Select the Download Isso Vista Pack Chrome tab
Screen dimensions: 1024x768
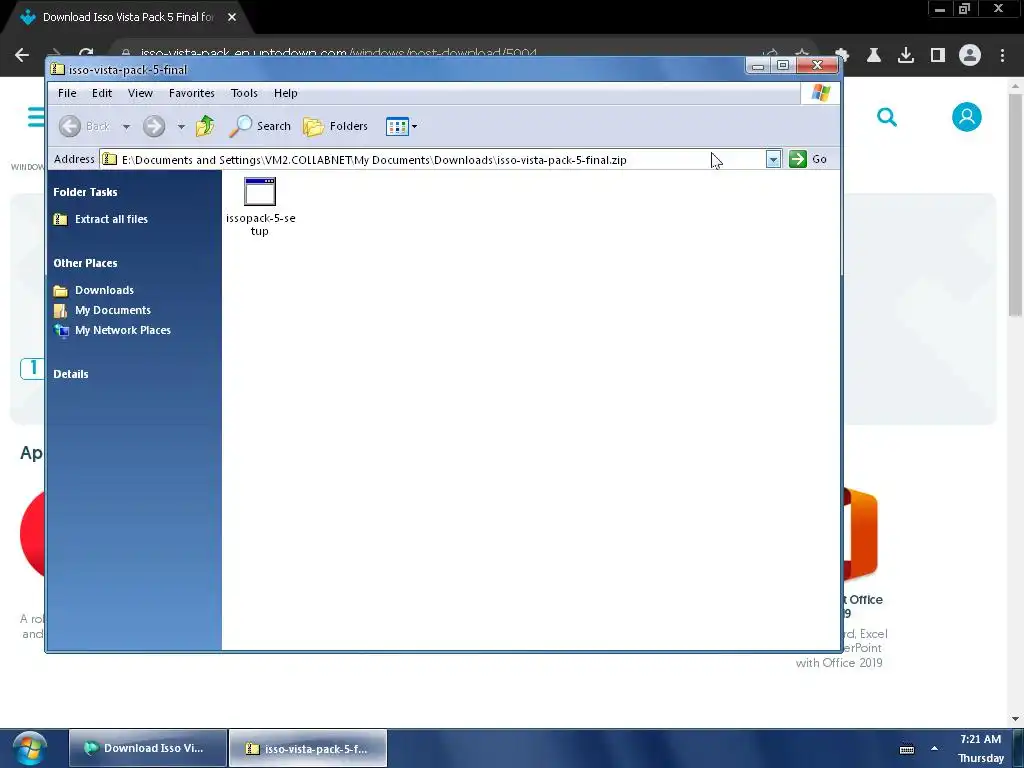(127, 17)
